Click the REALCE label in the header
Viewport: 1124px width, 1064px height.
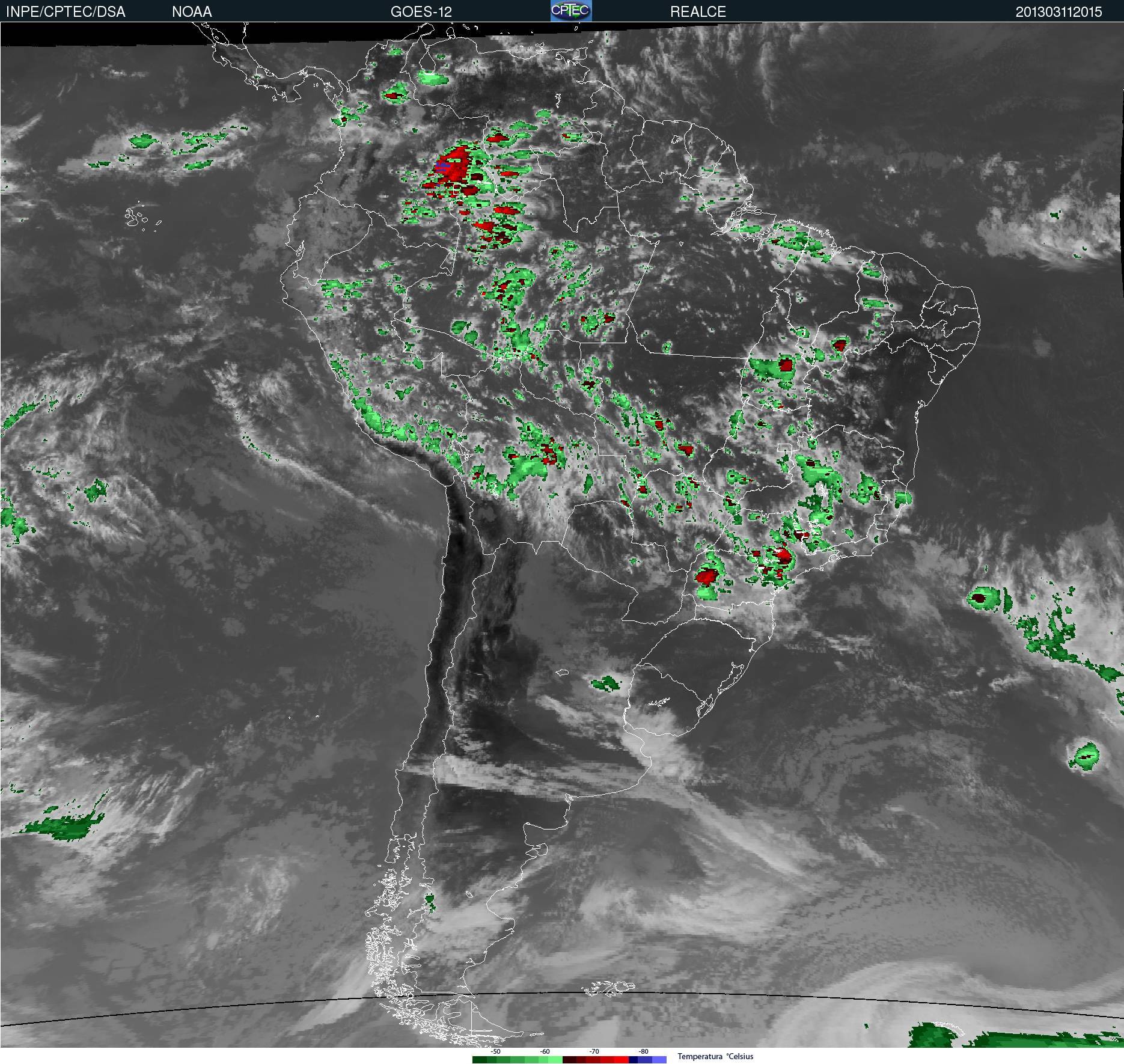(698, 11)
